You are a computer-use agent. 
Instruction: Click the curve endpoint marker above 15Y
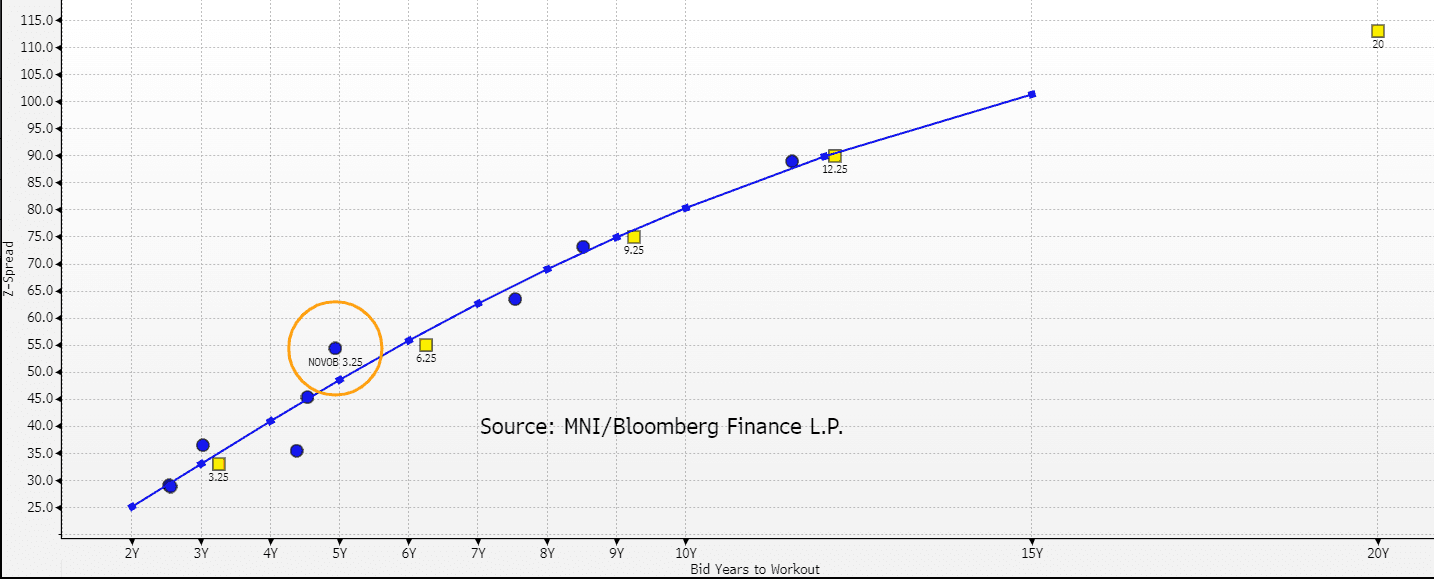coord(1031,95)
